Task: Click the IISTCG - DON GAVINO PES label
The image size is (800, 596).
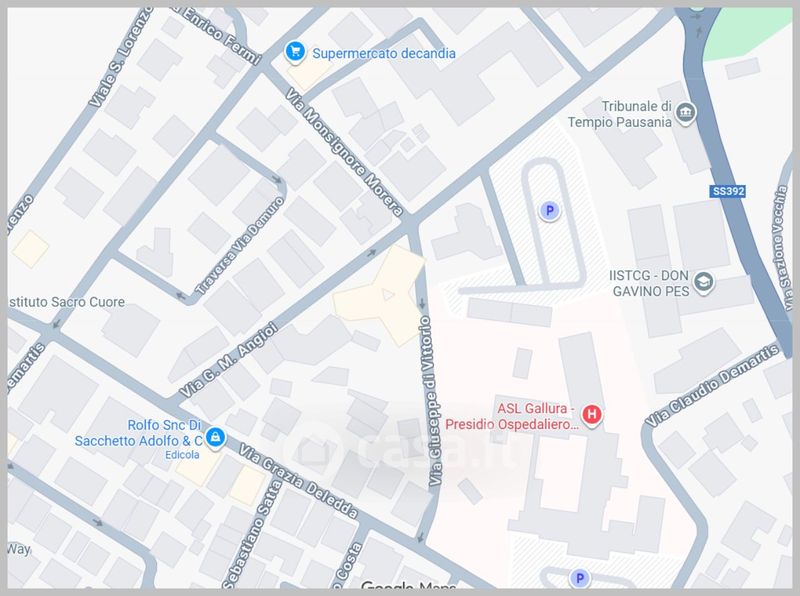Action: [x=650, y=283]
